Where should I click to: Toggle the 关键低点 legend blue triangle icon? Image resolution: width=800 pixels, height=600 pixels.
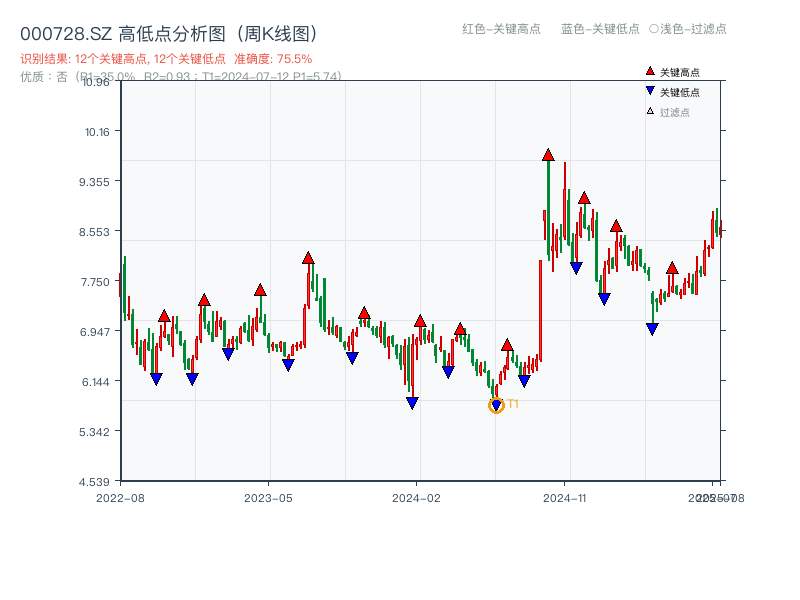649,91
